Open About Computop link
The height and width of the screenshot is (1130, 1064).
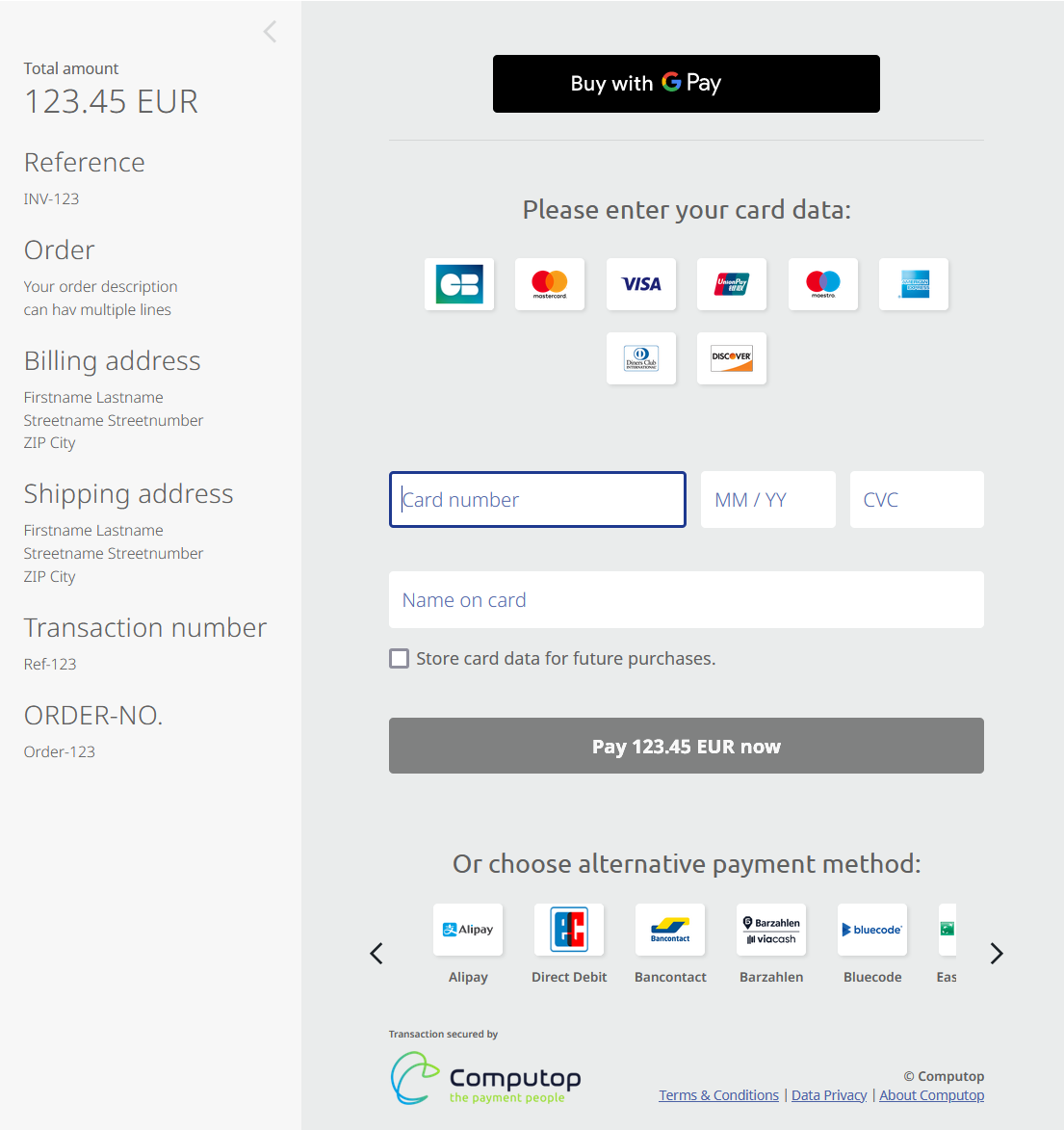931,1095
